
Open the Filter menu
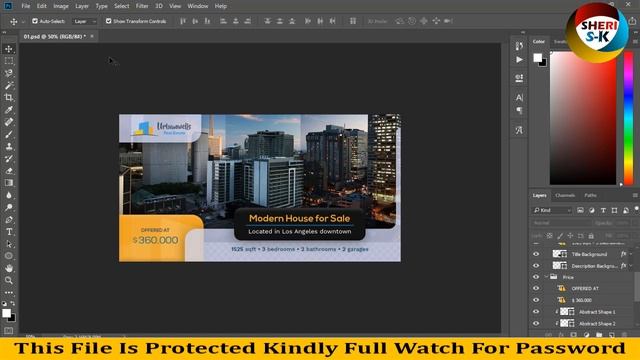142,6
